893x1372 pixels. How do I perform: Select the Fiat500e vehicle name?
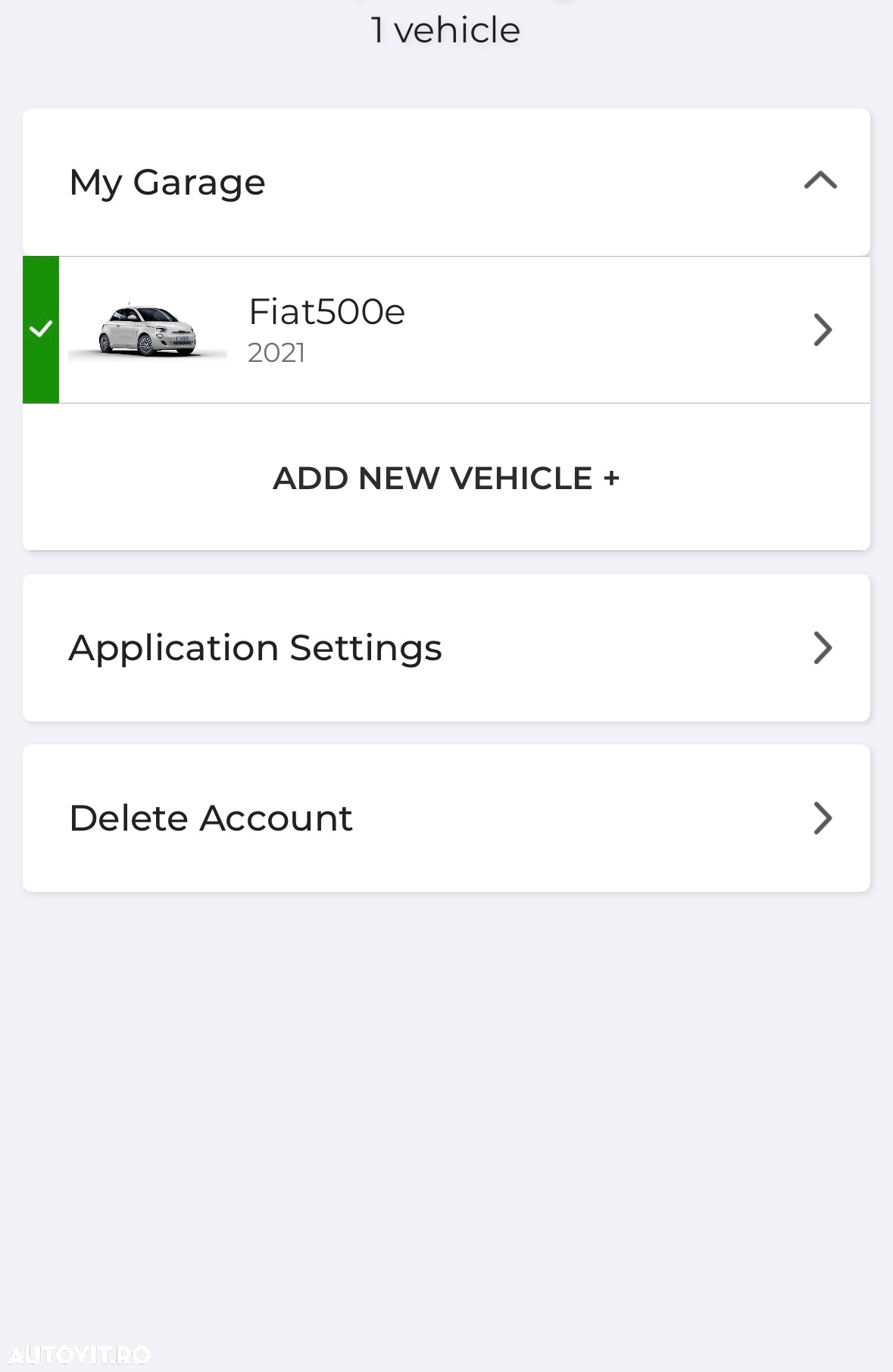tap(326, 311)
